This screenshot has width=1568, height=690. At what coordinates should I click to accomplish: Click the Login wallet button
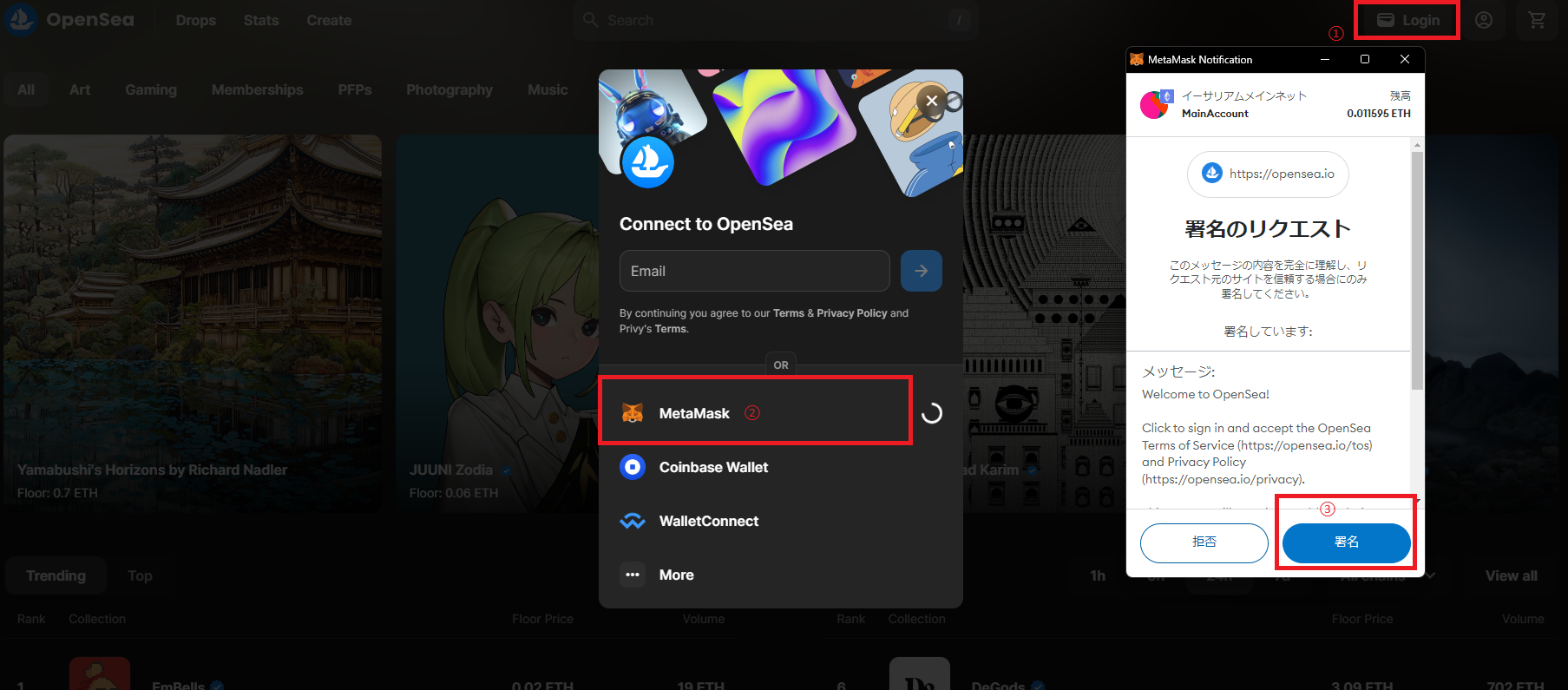[1407, 20]
